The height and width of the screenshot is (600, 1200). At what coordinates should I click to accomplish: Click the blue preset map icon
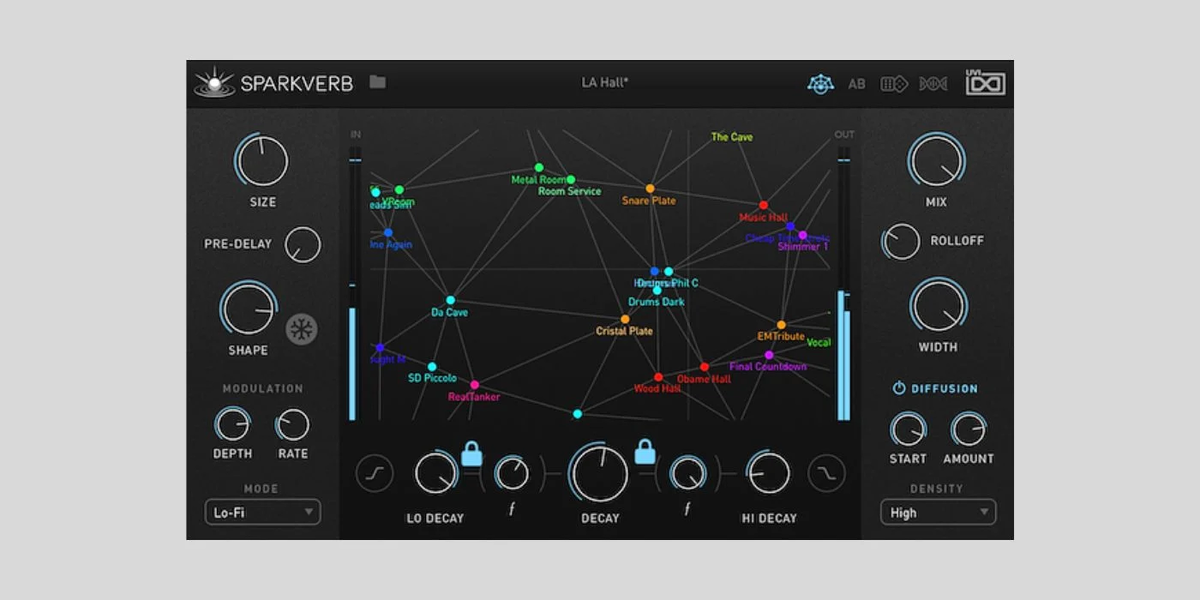click(820, 84)
